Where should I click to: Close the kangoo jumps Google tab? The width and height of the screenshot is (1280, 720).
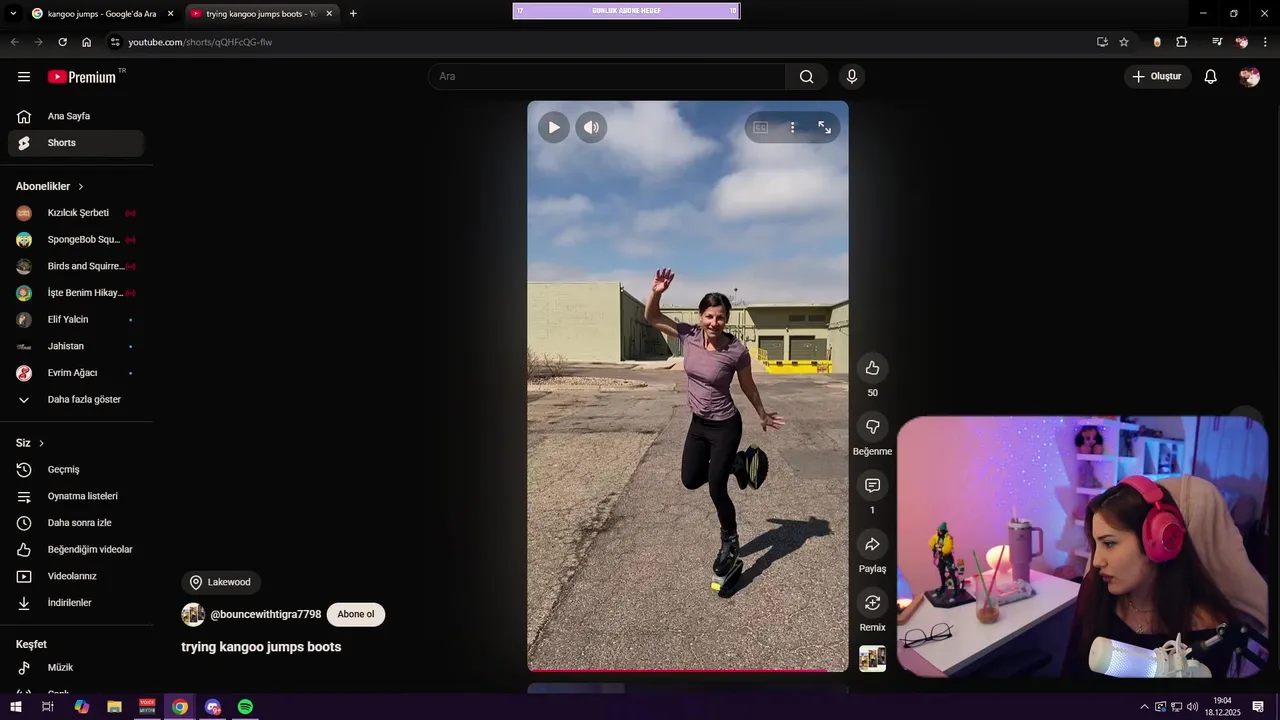point(170,13)
